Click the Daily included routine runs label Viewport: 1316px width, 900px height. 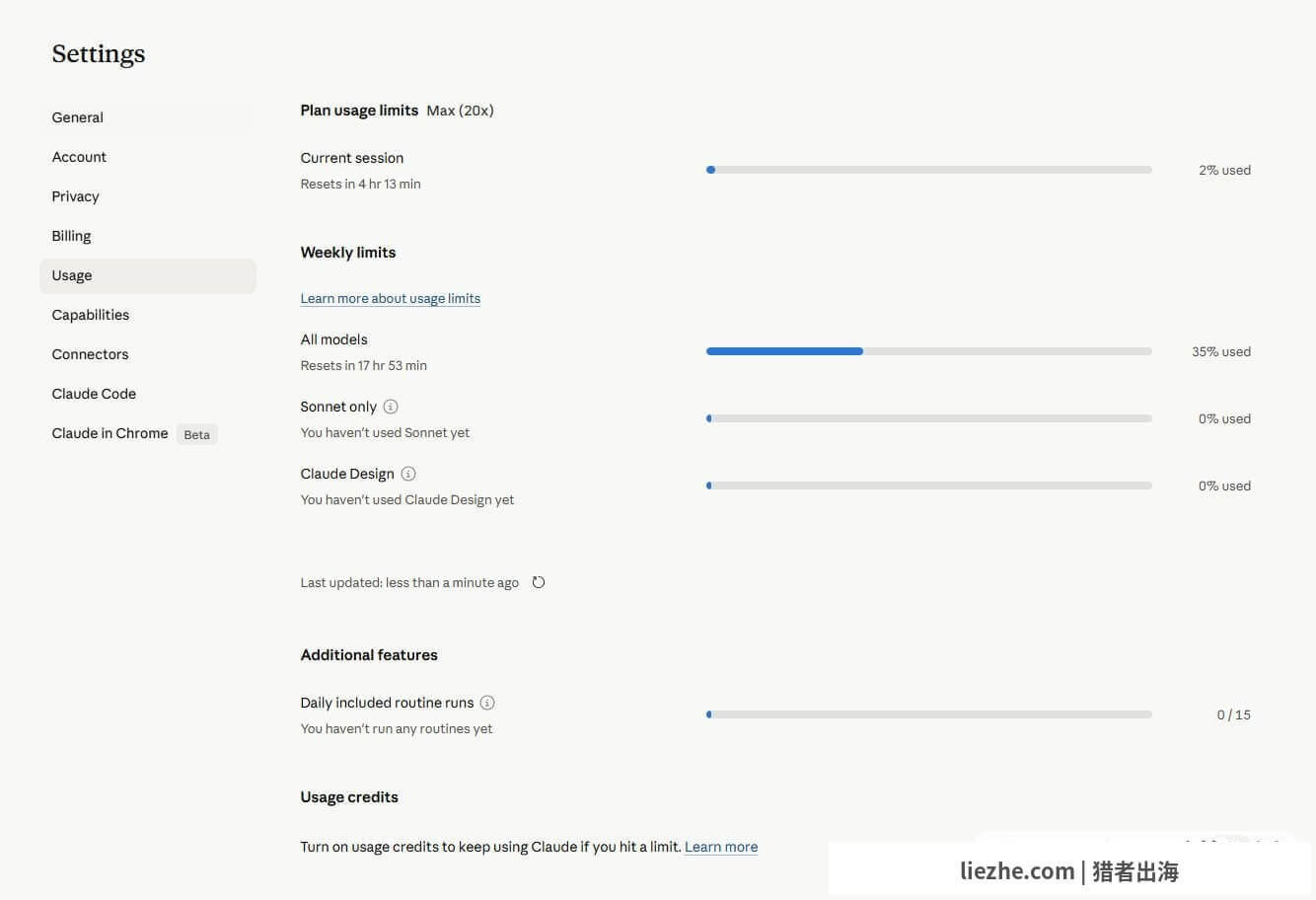[x=388, y=703]
